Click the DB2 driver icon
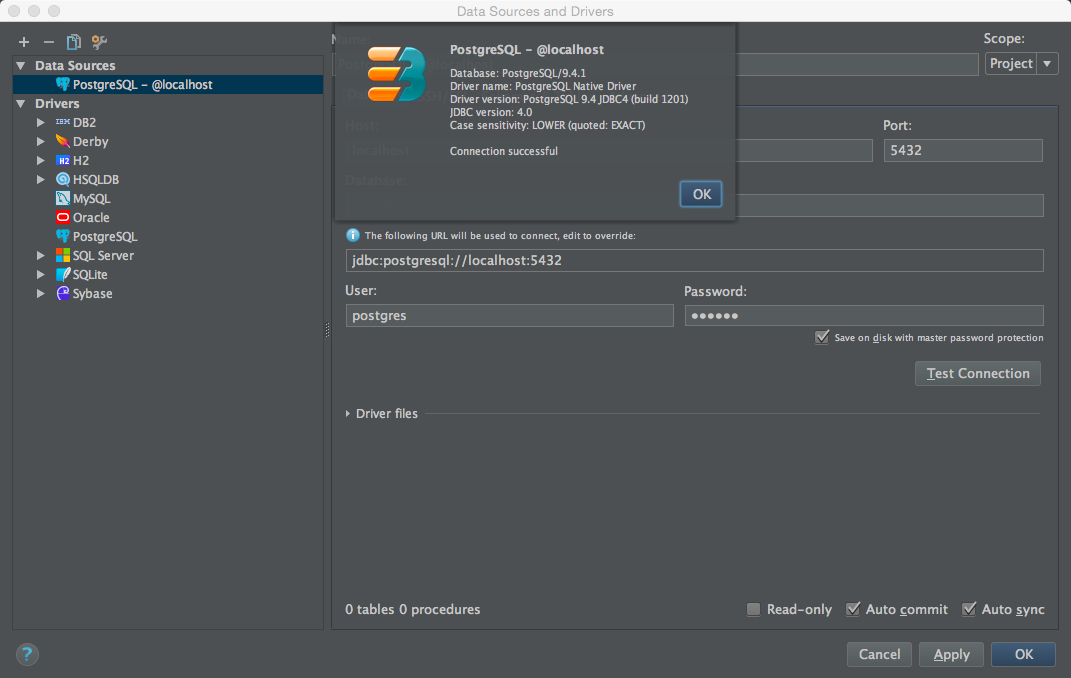Viewport: 1071px width, 678px height. click(x=63, y=122)
